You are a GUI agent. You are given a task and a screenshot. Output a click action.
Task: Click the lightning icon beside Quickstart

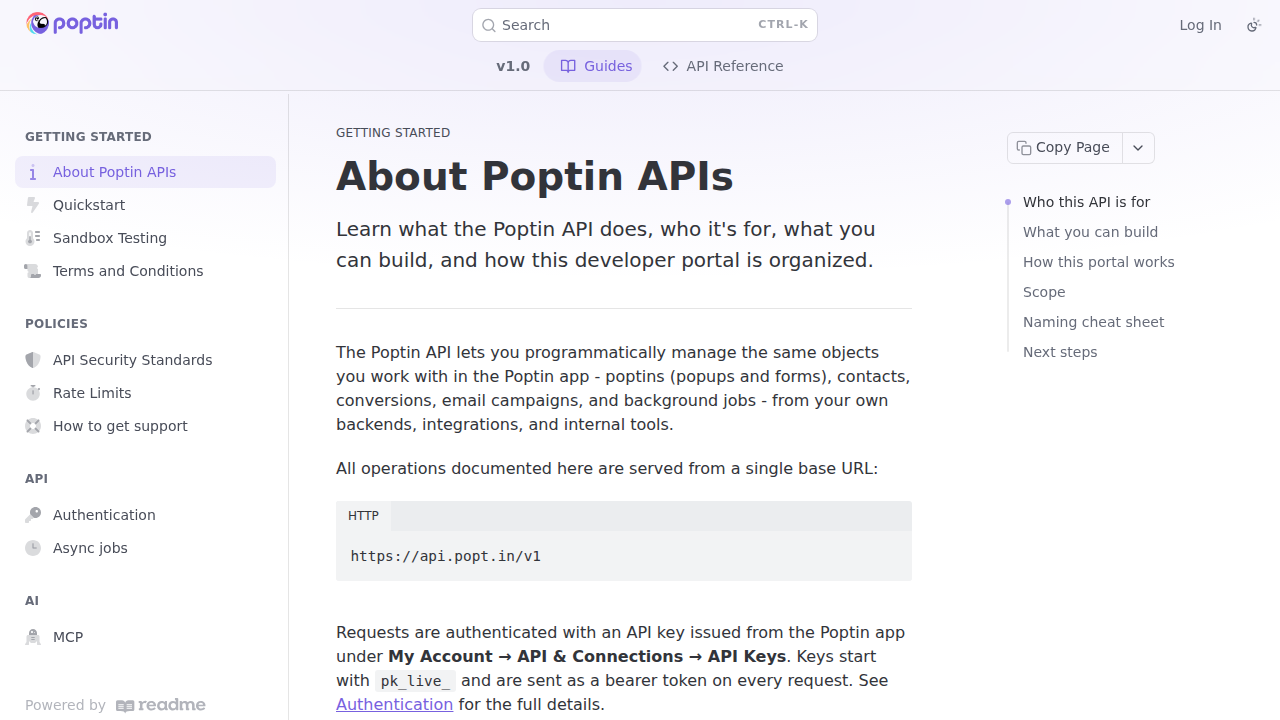coord(33,205)
